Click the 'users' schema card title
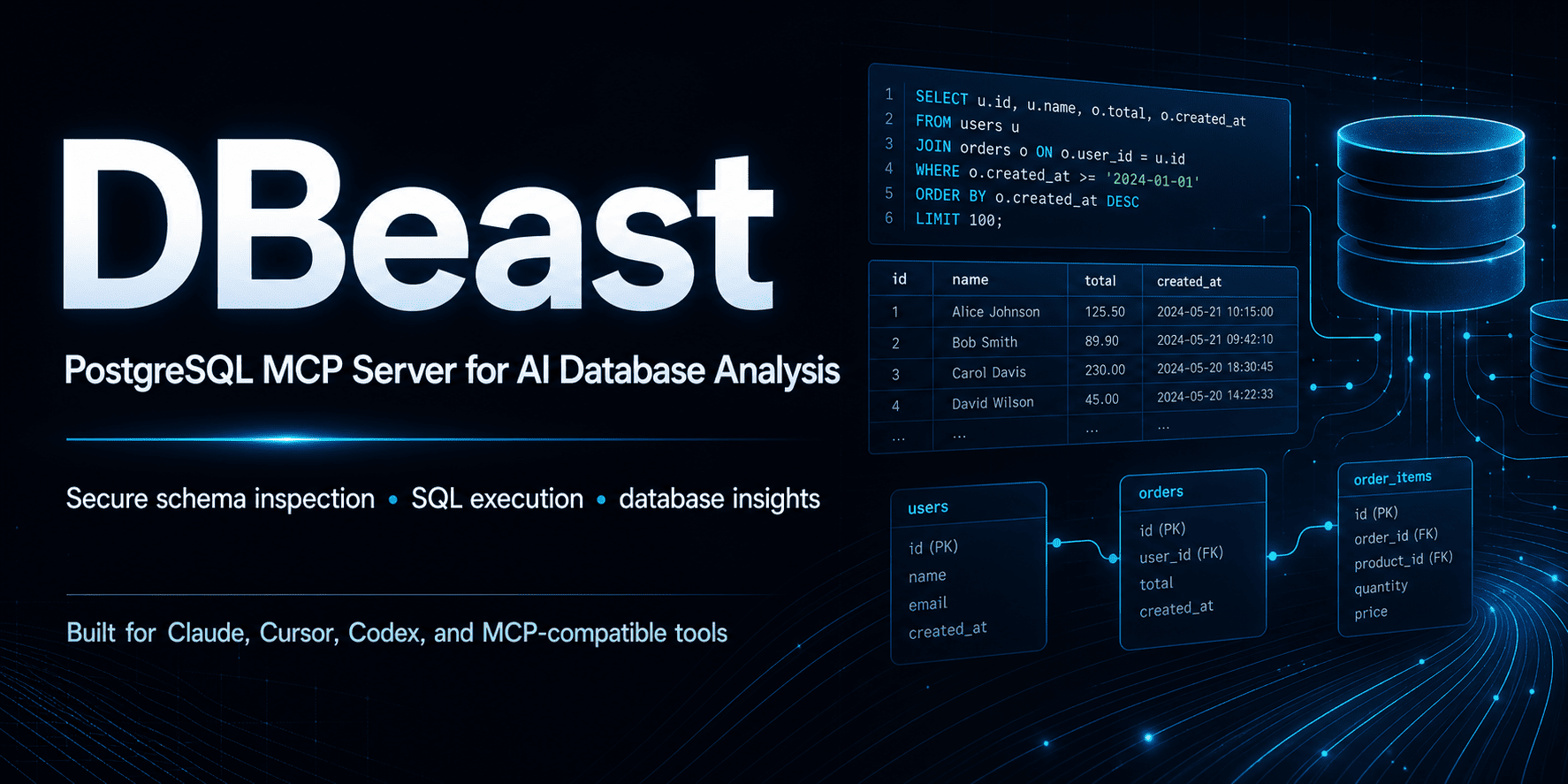 coord(928,507)
